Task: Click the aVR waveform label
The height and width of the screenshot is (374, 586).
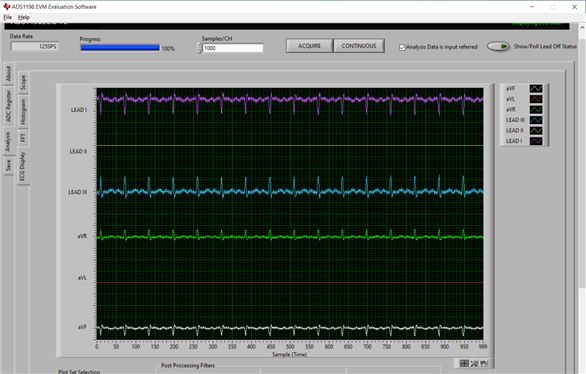Action: click(82, 236)
